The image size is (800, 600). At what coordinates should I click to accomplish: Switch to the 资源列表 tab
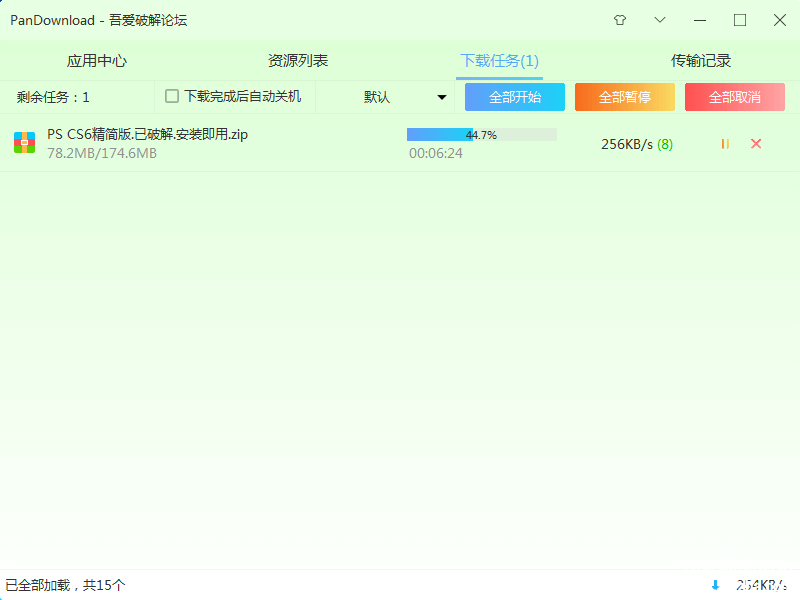[x=298, y=61]
